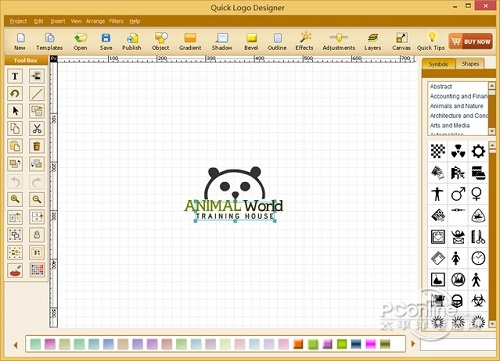Select the Abstract symbol category
The height and width of the screenshot is (361, 500).
pyautogui.click(x=441, y=87)
